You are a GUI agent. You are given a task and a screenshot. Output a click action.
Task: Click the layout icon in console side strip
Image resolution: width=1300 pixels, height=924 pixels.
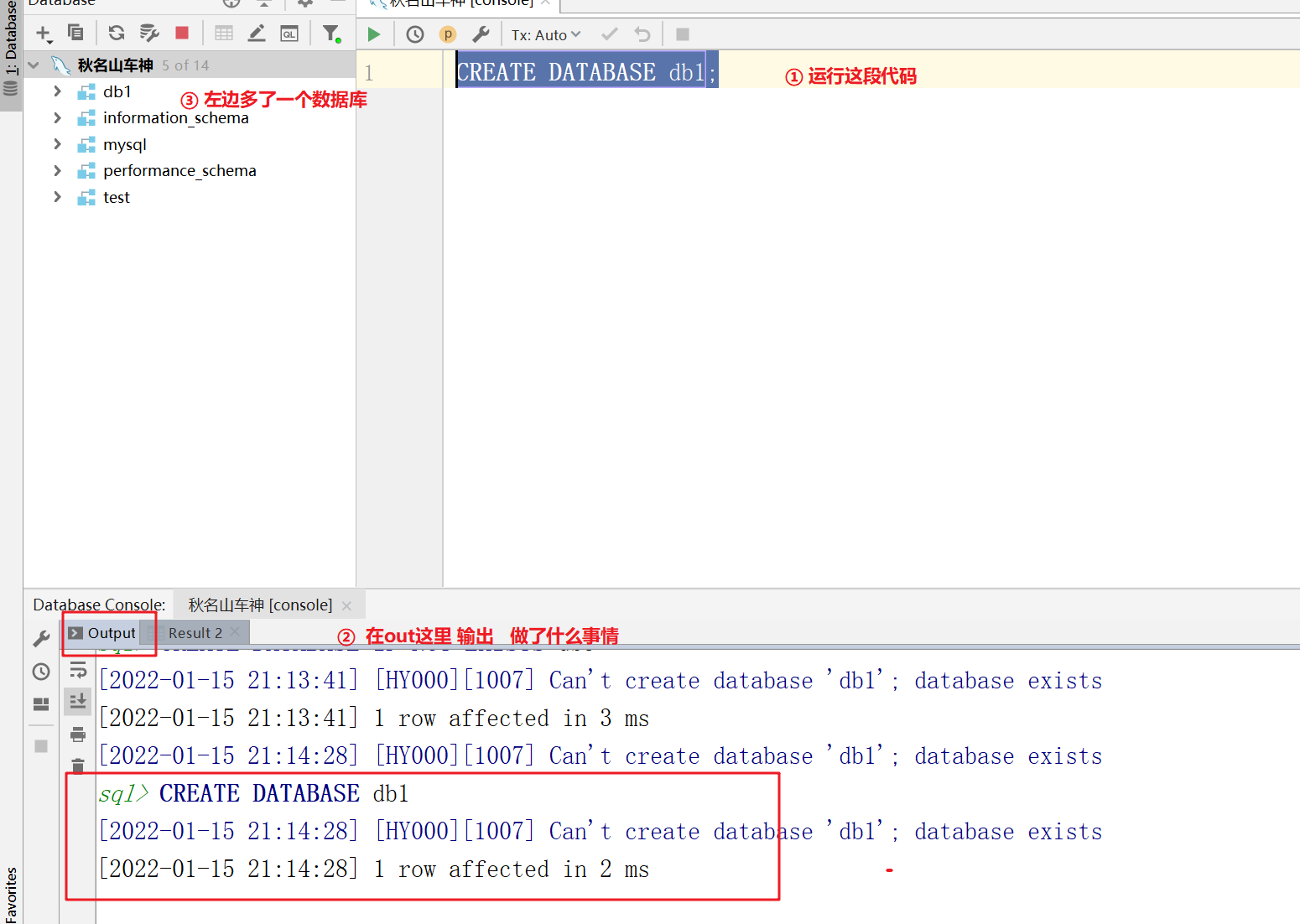pos(41,704)
